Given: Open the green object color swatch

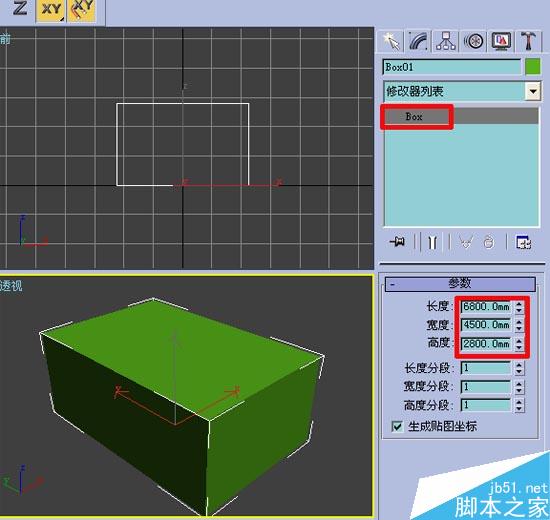Looking at the screenshot, I should (x=533, y=67).
